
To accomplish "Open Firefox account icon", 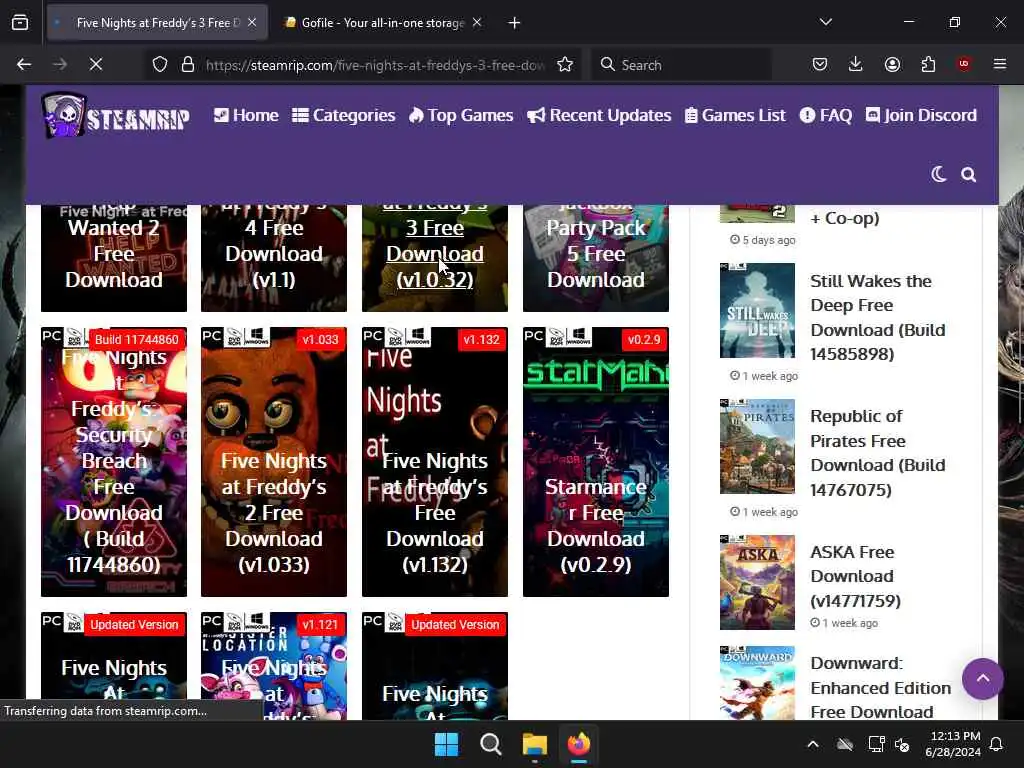I will 892,64.
